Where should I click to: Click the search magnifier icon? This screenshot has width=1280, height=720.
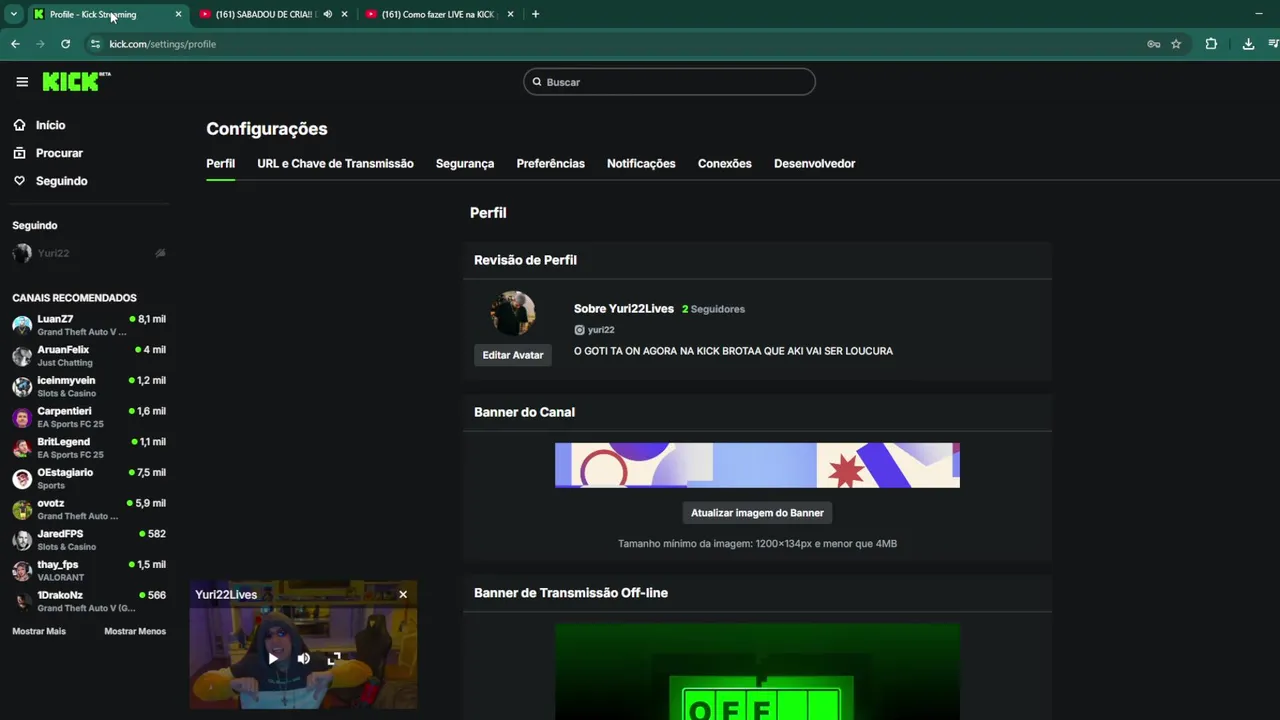coord(537,82)
